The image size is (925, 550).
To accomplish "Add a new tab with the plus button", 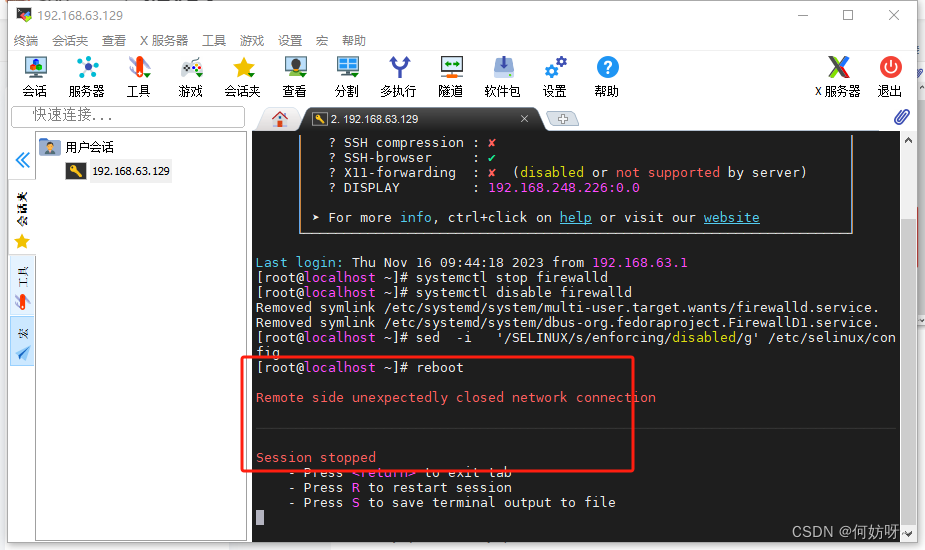I will (563, 119).
